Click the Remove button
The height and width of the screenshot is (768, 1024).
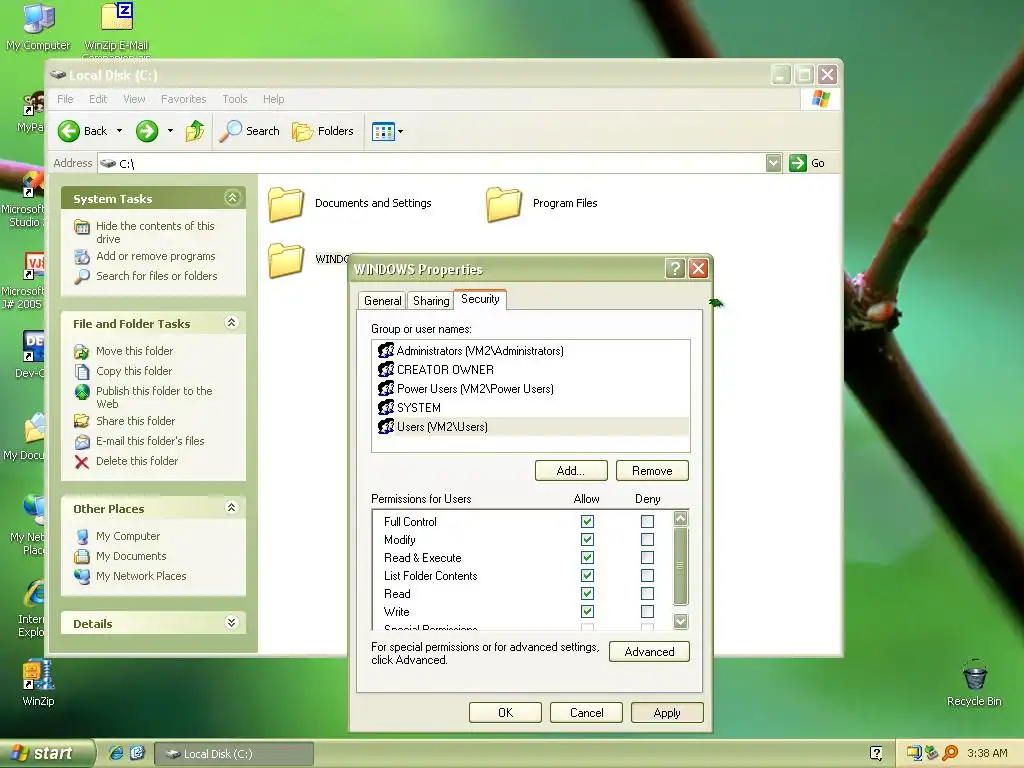tap(652, 471)
